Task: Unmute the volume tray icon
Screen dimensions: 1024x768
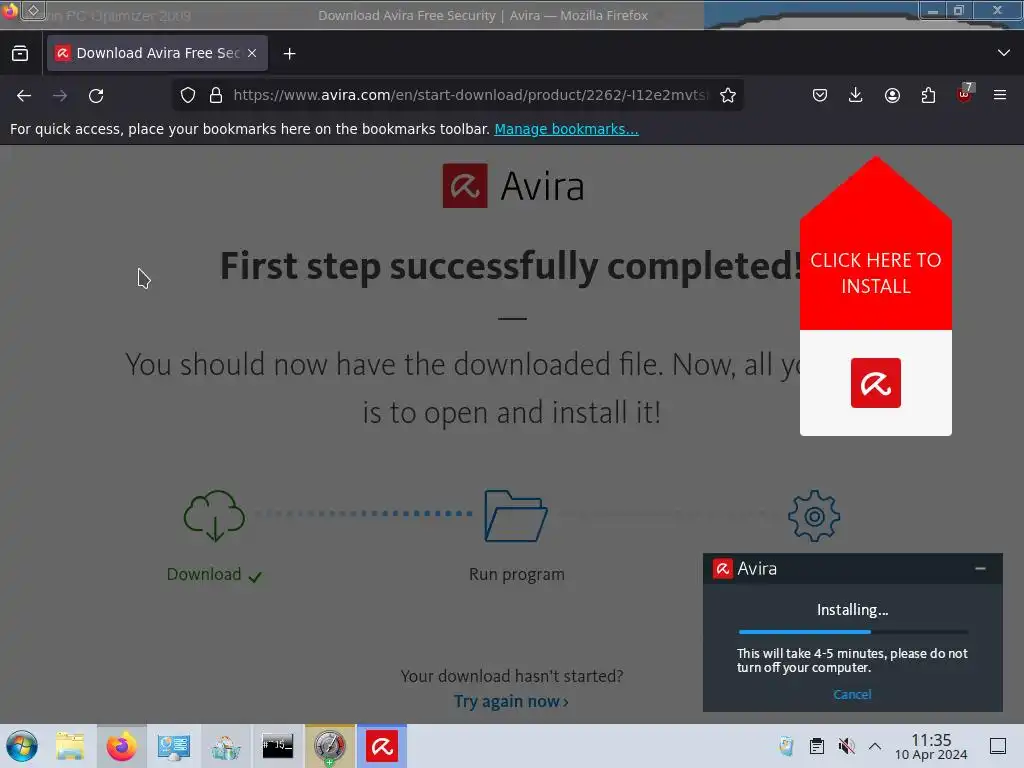Action: (x=846, y=746)
